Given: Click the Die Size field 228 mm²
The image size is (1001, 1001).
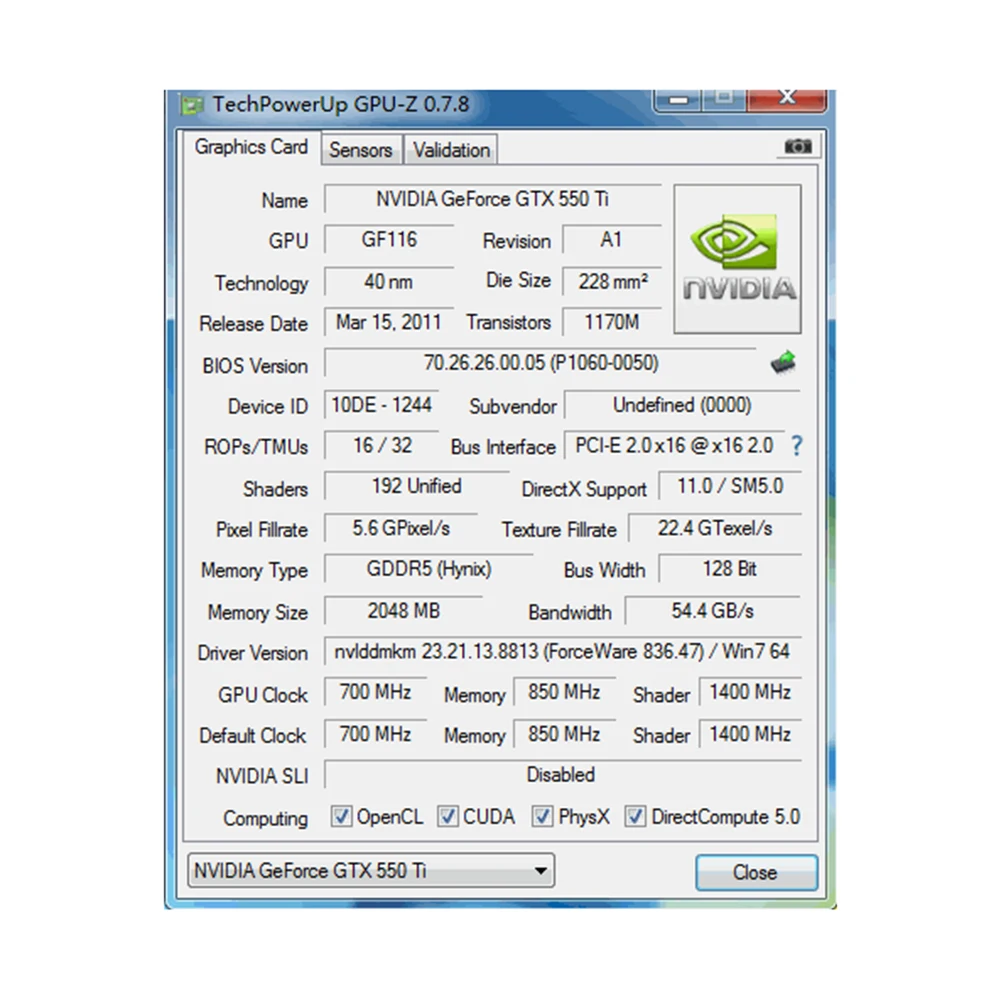Looking at the screenshot, I should (x=612, y=282).
